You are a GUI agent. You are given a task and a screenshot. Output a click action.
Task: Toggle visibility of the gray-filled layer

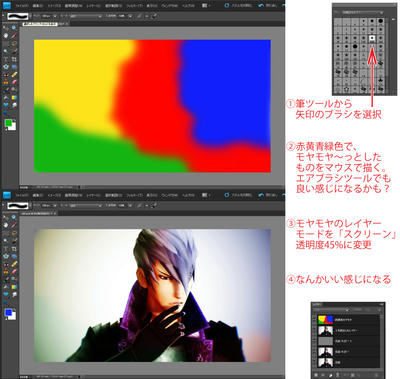[x=314, y=341]
